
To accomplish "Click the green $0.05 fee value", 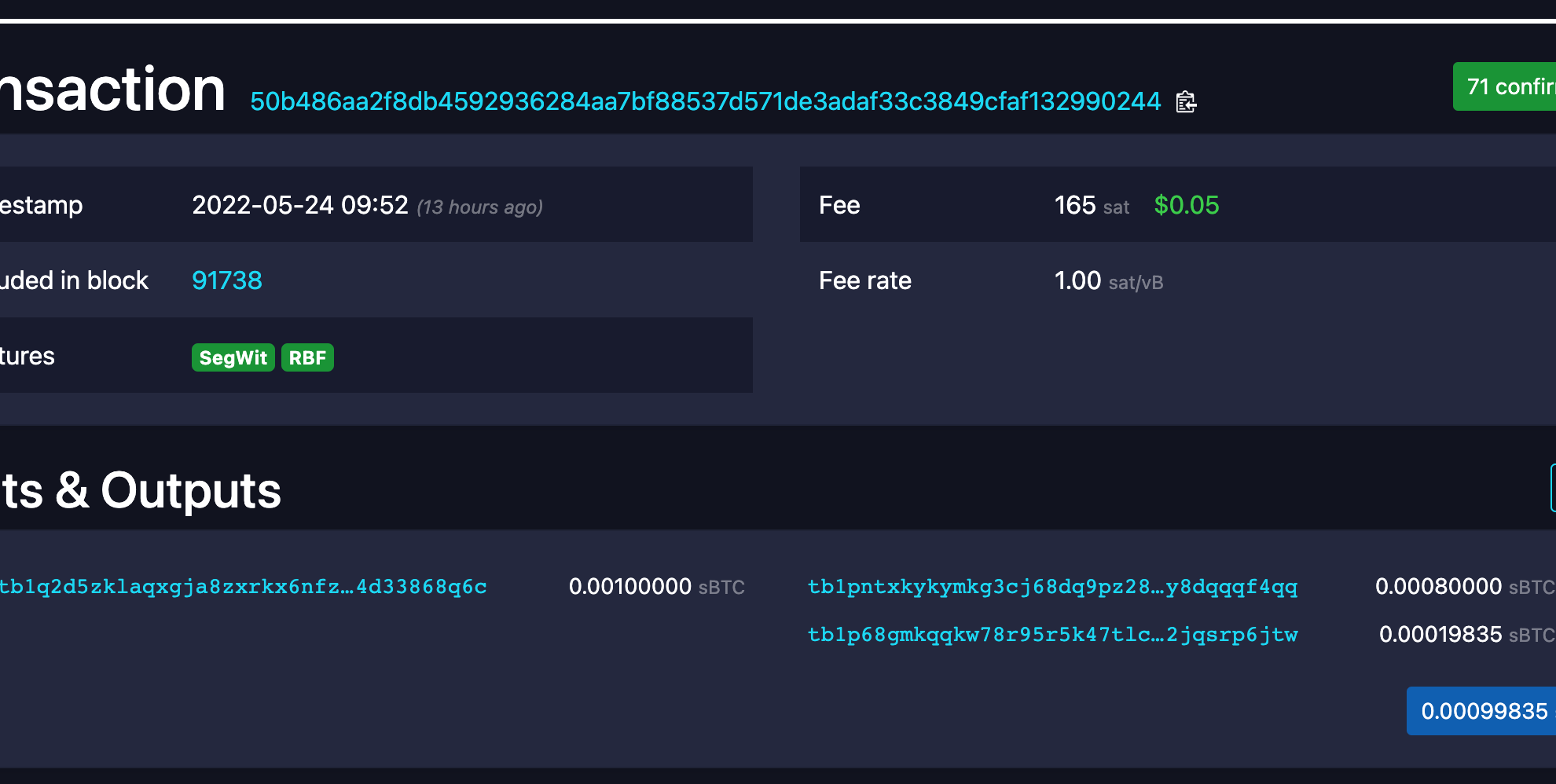I will [x=1186, y=205].
